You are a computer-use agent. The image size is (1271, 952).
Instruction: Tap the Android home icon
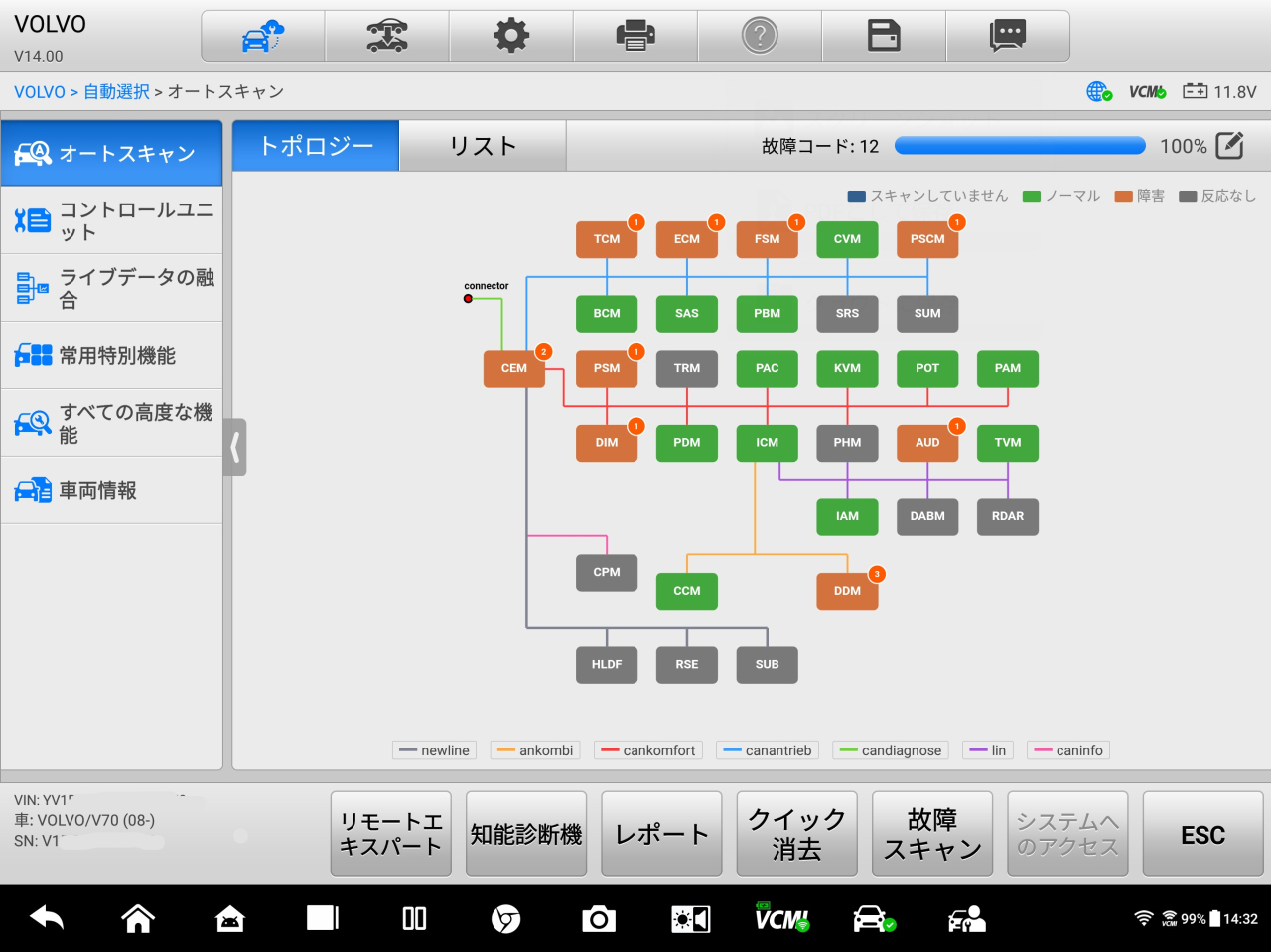138,919
